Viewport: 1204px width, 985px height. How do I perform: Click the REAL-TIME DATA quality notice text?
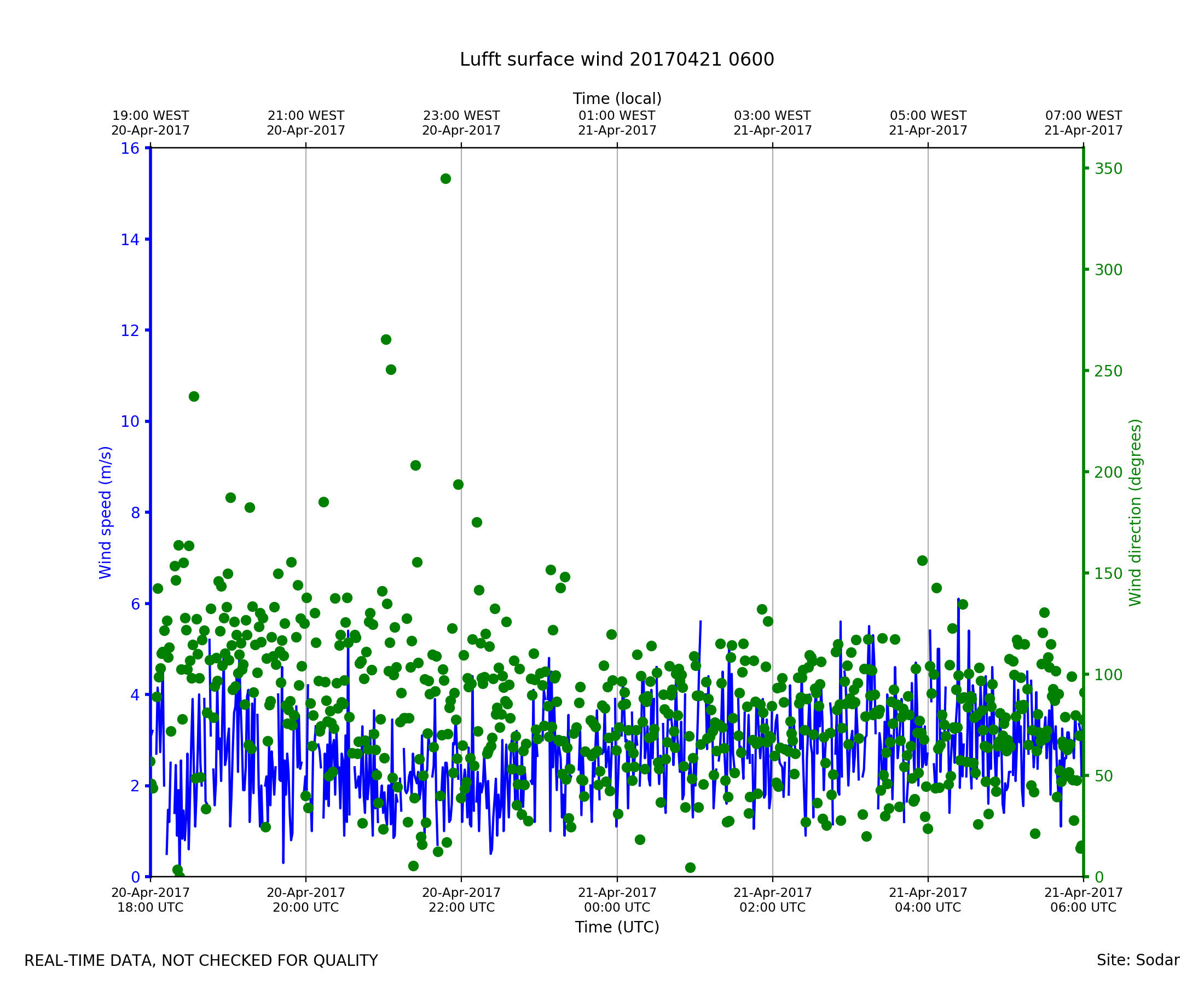point(201,960)
